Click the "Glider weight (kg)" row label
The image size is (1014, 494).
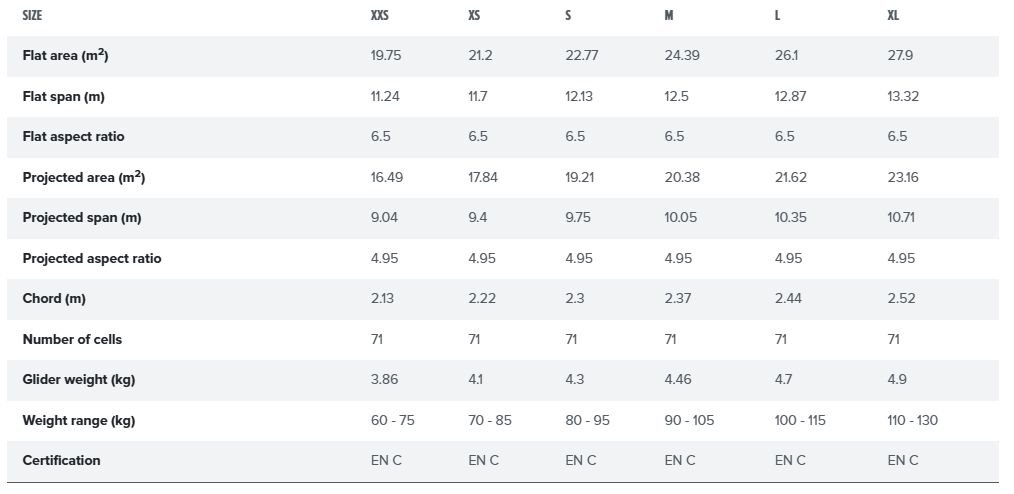[x=78, y=380]
